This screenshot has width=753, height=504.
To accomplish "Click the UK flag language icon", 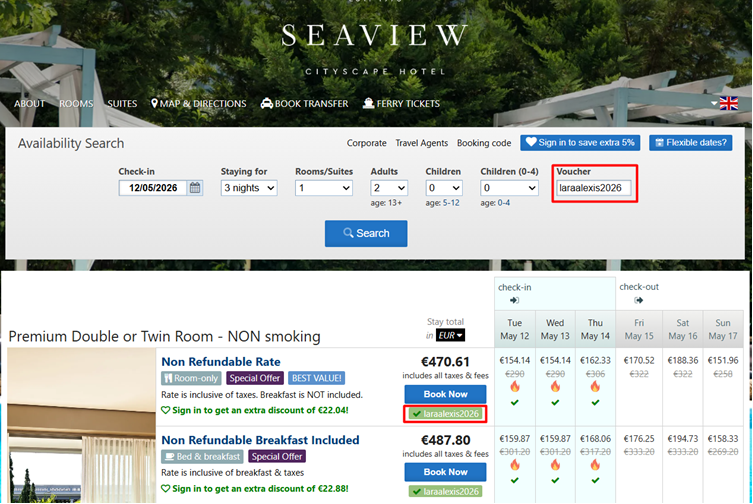I will [728, 103].
